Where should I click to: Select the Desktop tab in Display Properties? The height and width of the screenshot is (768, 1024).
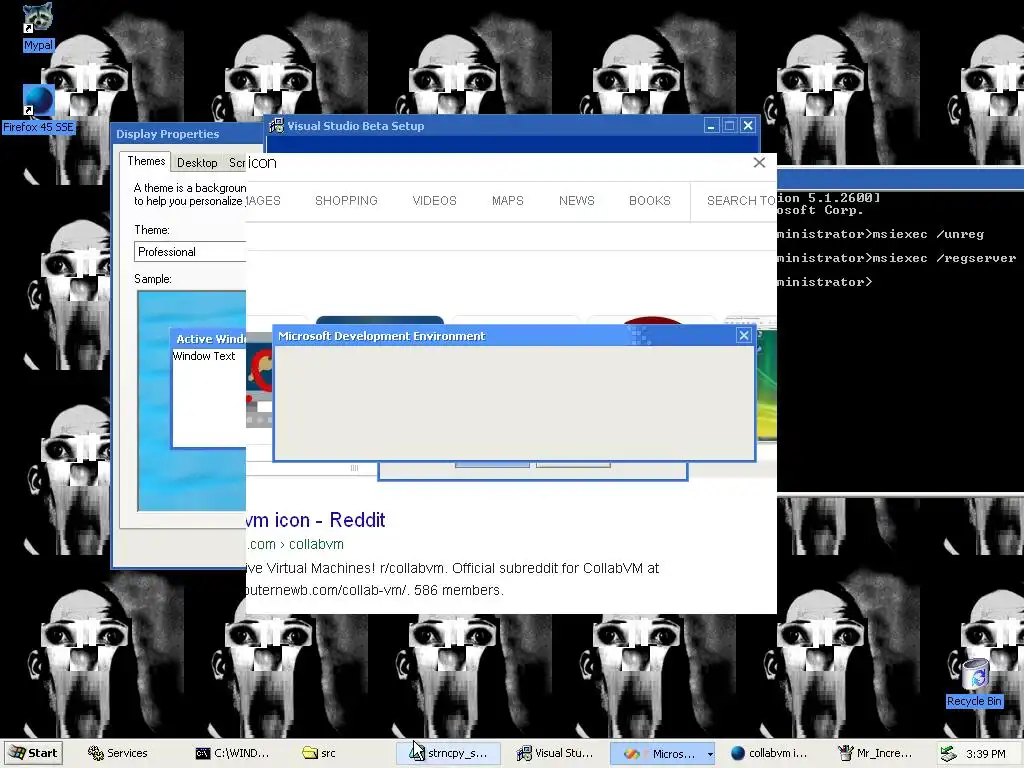[x=197, y=163]
